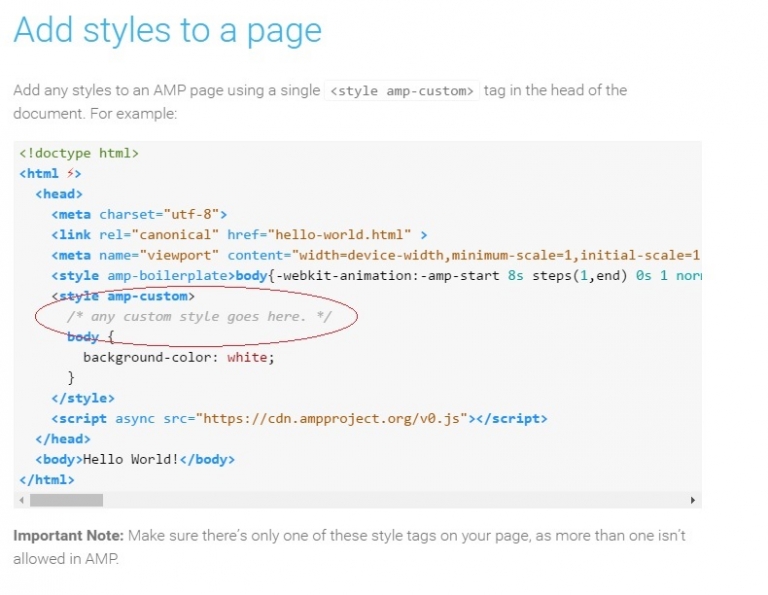768x595 pixels.
Task: Click the inline <style amp-custom> code snippet
Action: pos(403,91)
